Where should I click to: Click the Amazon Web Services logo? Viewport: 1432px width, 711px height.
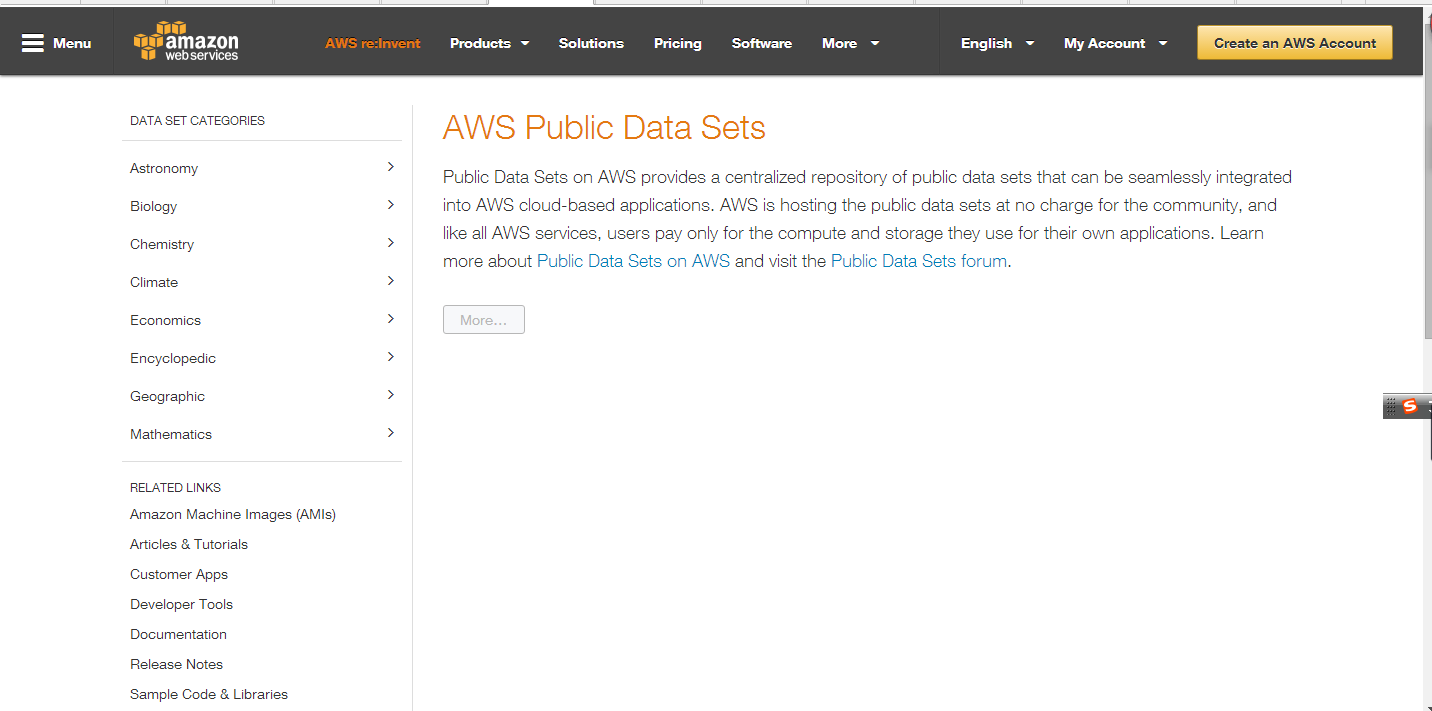tap(187, 42)
